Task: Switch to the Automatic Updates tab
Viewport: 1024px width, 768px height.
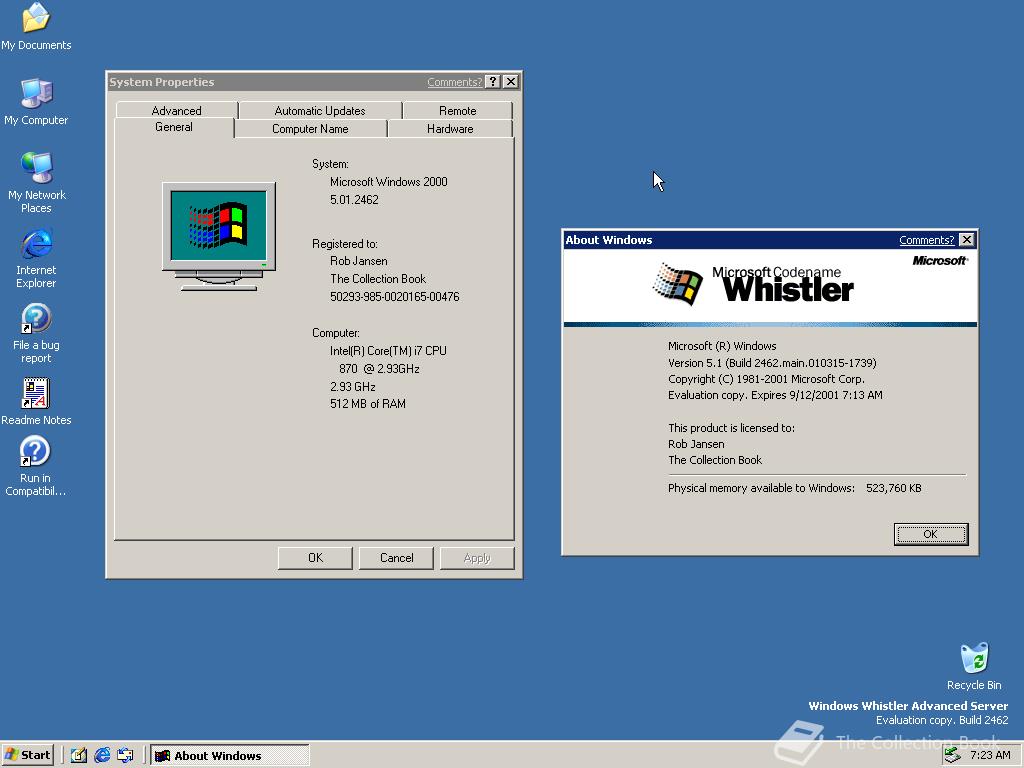Action: point(320,110)
